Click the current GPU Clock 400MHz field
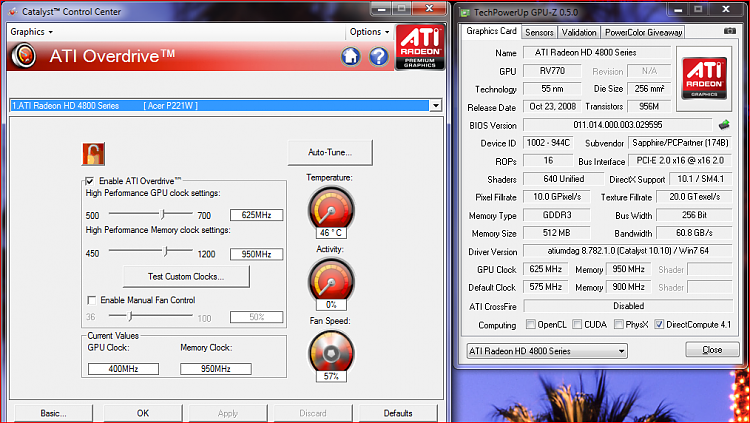 pos(123,369)
